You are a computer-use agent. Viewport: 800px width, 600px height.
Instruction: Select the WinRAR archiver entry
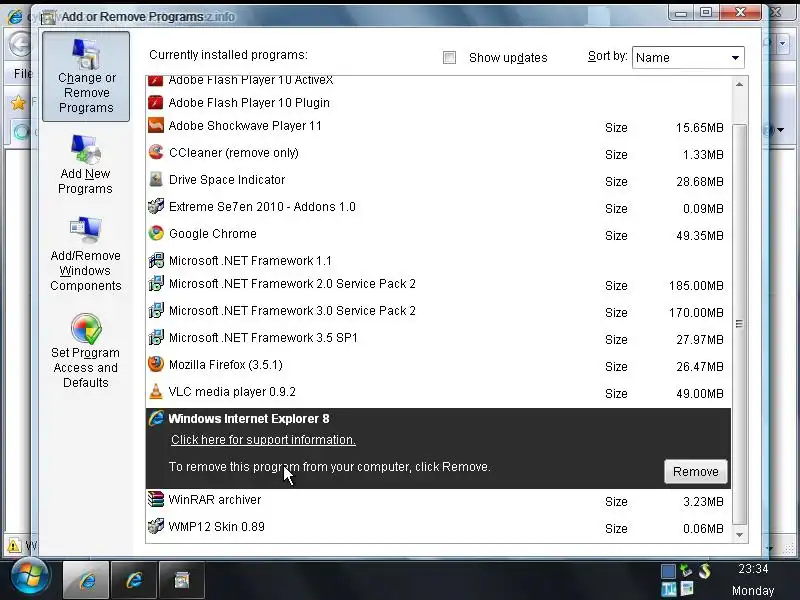click(x=438, y=501)
